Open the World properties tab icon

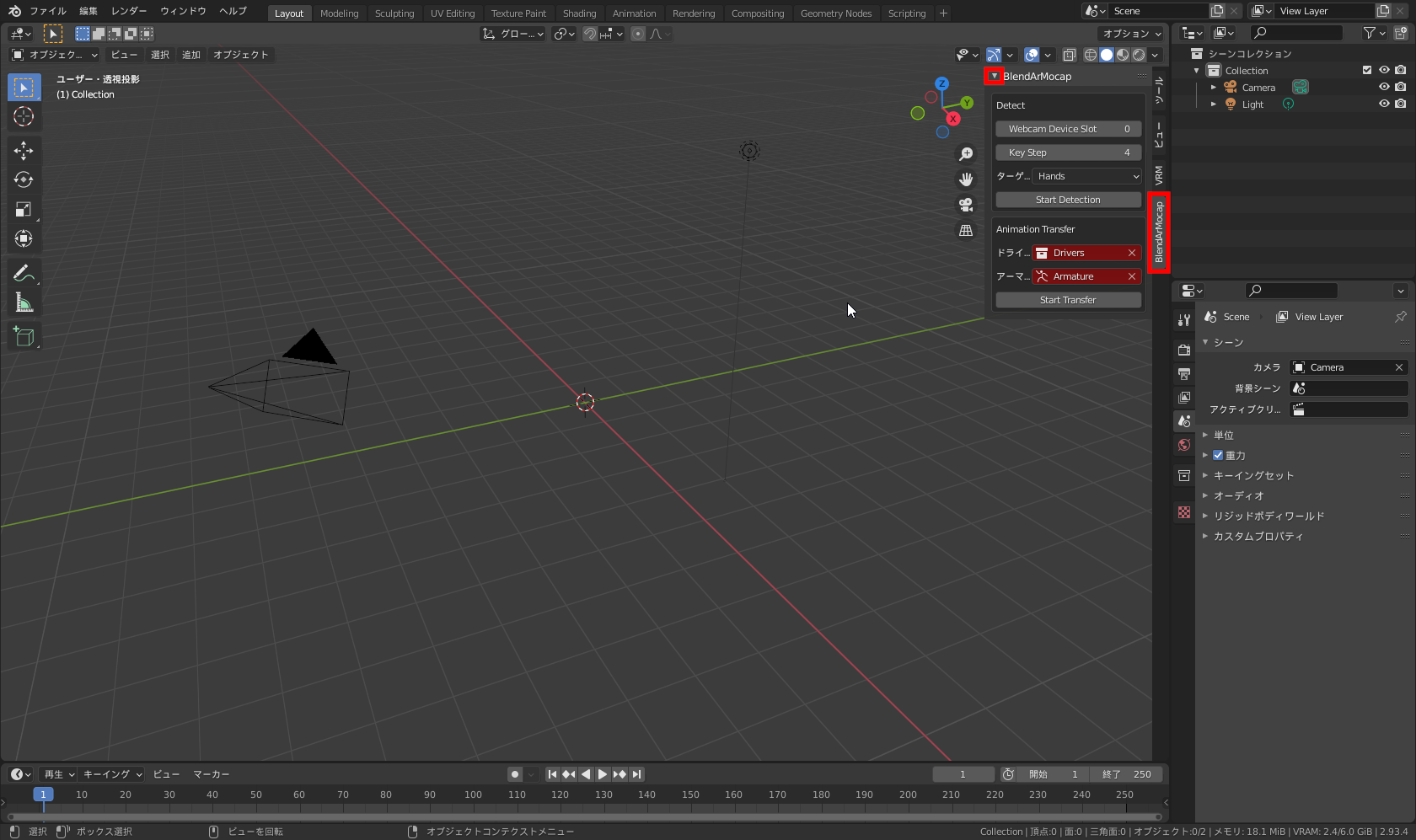pyautogui.click(x=1184, y=445)
